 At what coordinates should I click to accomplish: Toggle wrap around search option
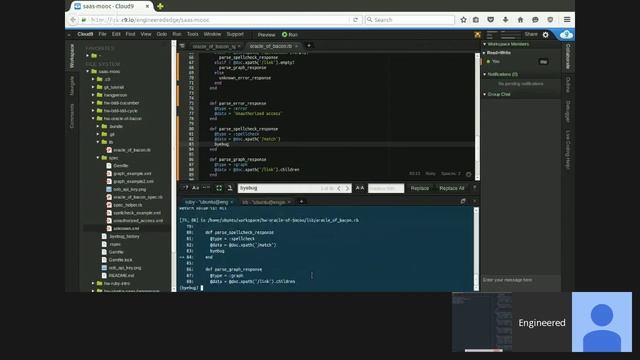click(x=230, y=188)
